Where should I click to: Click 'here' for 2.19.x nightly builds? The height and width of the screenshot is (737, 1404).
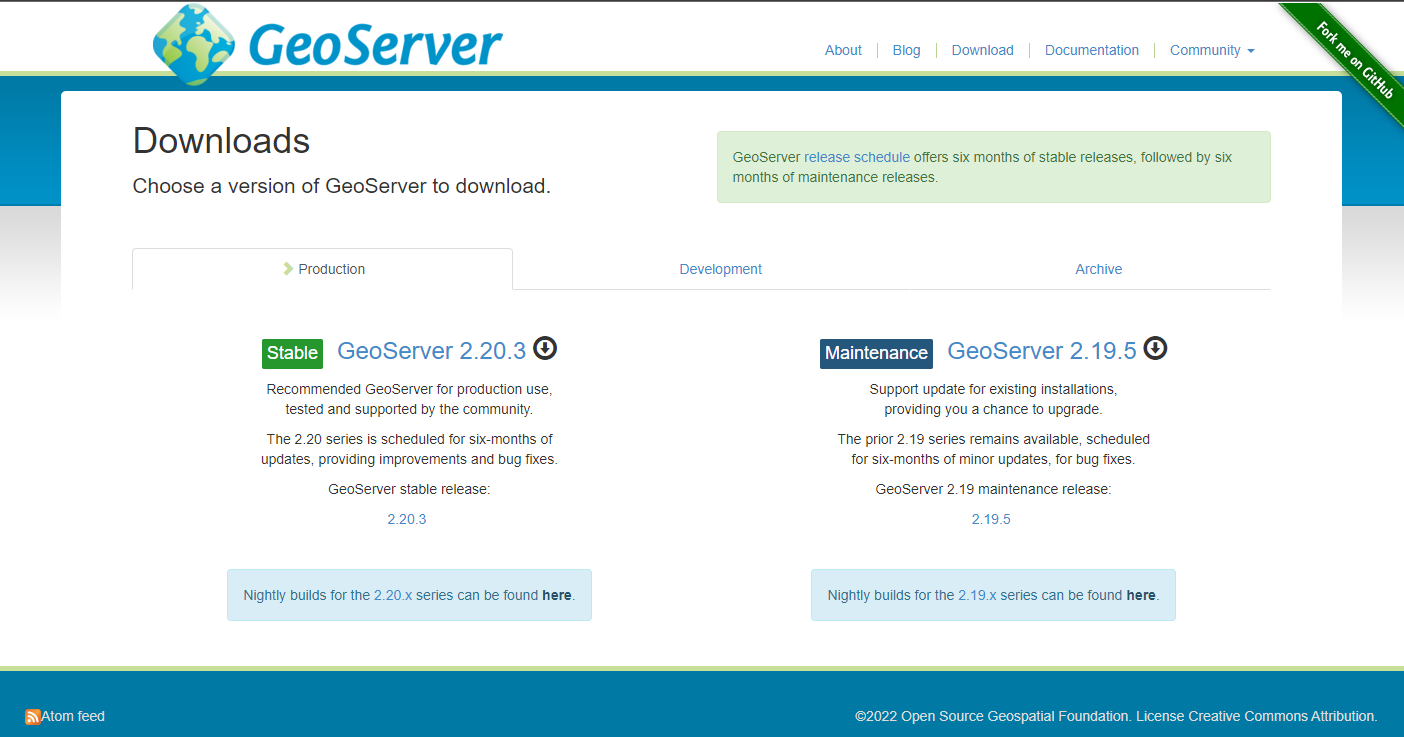1140,595
